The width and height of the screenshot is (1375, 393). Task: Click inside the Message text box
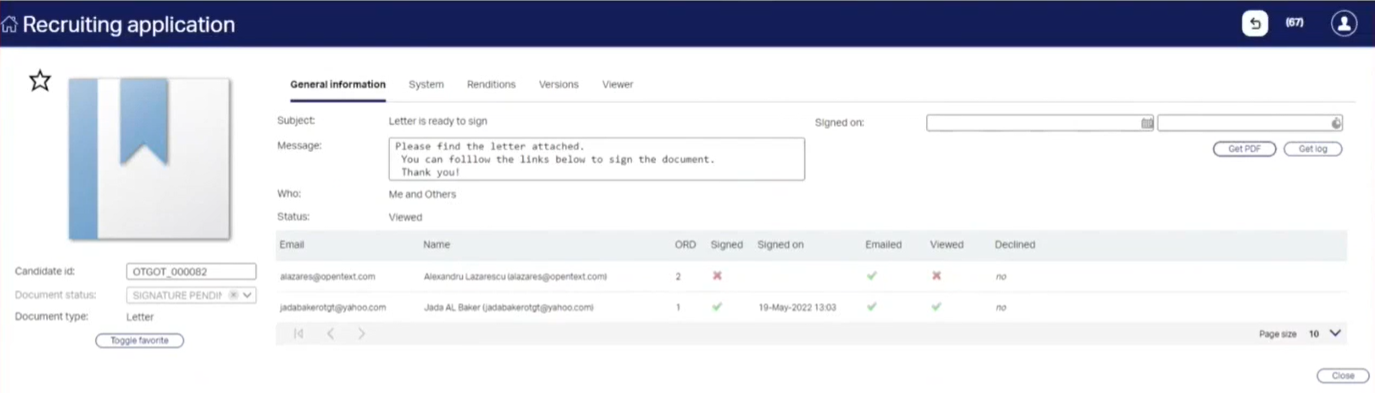(596, 159)
